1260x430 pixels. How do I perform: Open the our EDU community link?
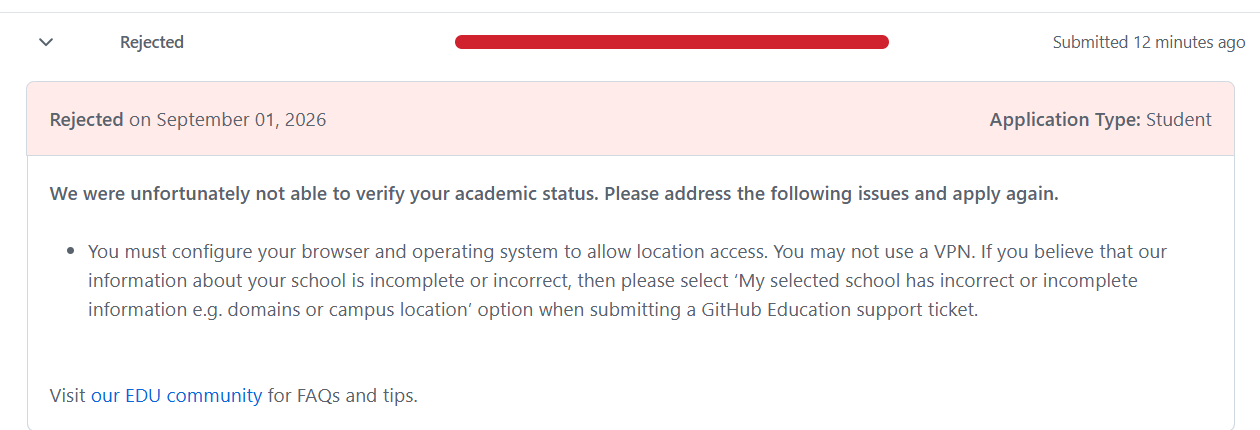tap(177, 395)
